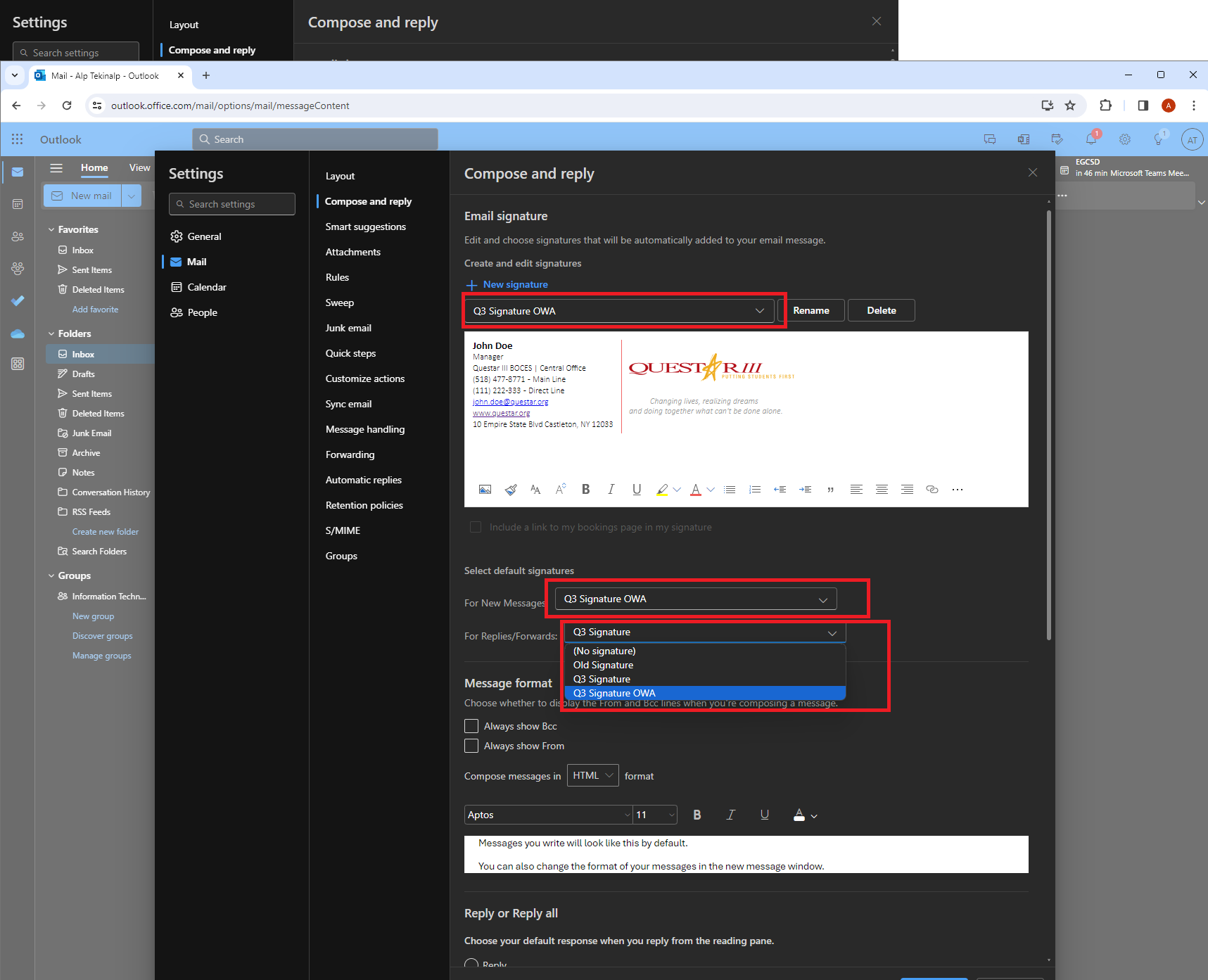Collapse Favorites folder section
The image size is (1208, 980).
51,229
